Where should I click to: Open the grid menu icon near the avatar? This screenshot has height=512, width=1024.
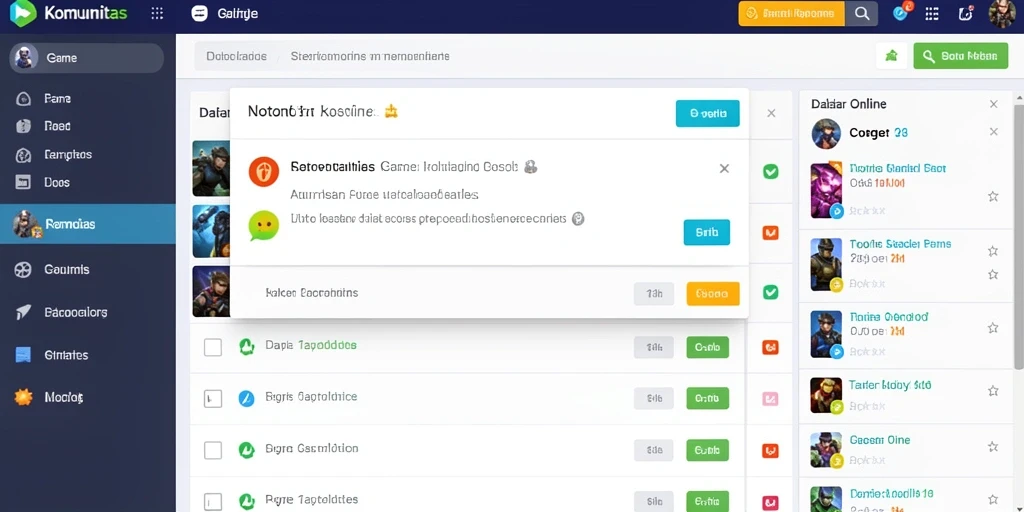tap(932, 14)
